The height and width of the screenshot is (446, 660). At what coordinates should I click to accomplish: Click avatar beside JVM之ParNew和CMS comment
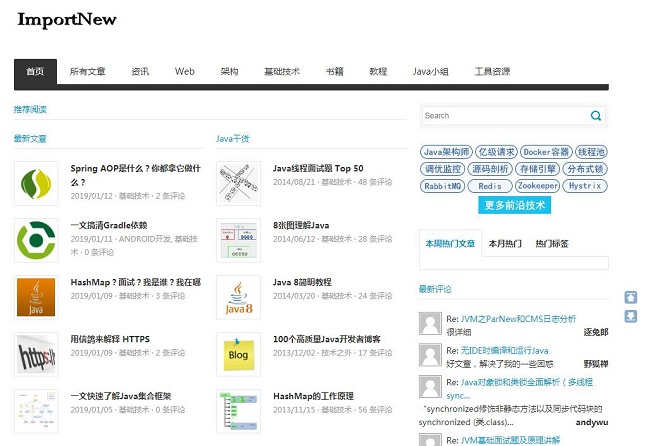[x=430, y=324]
